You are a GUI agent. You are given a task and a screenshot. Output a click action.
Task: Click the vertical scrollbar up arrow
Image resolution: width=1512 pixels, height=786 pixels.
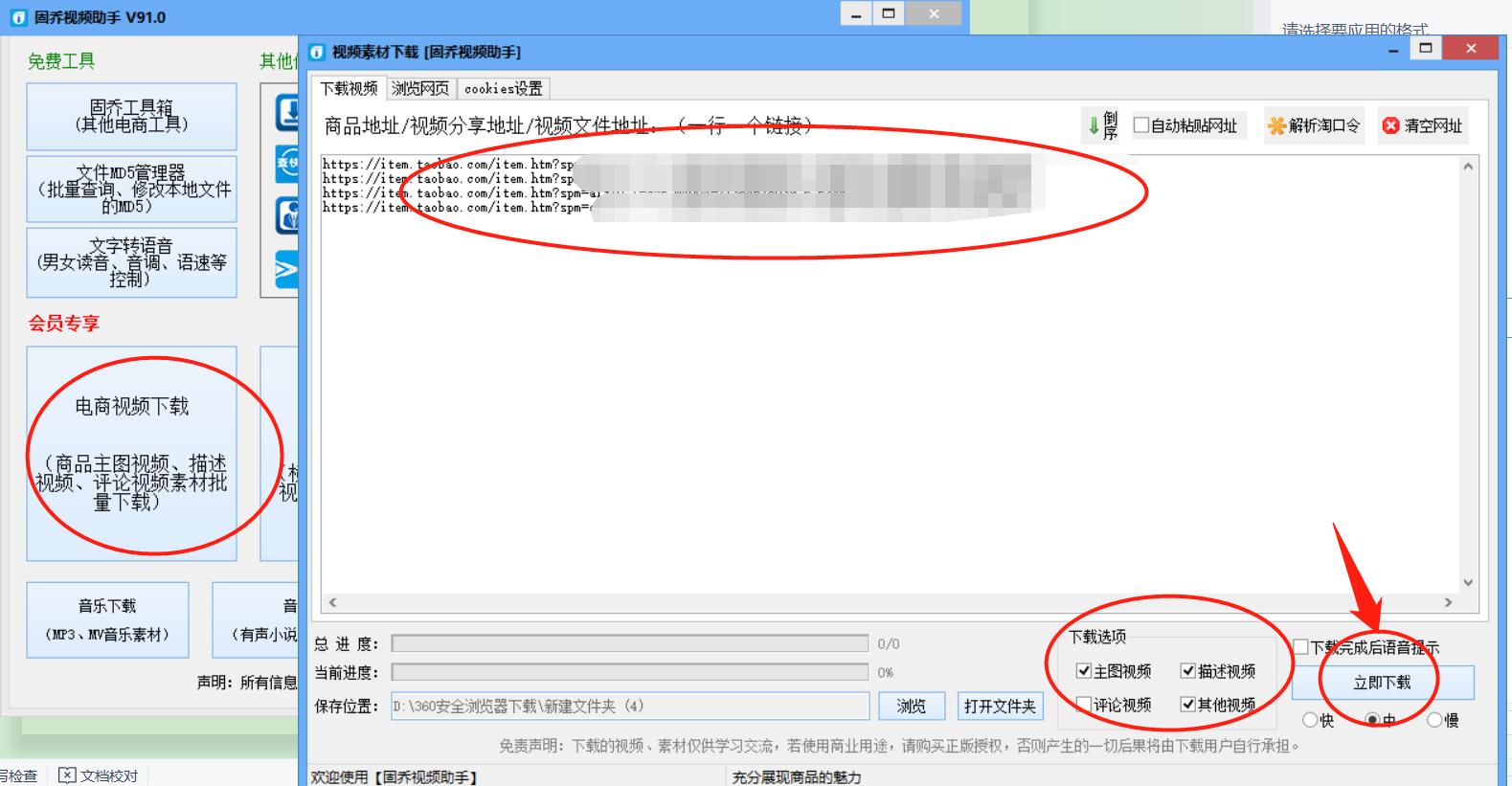pyautogui.click(x=1468, y=167)
